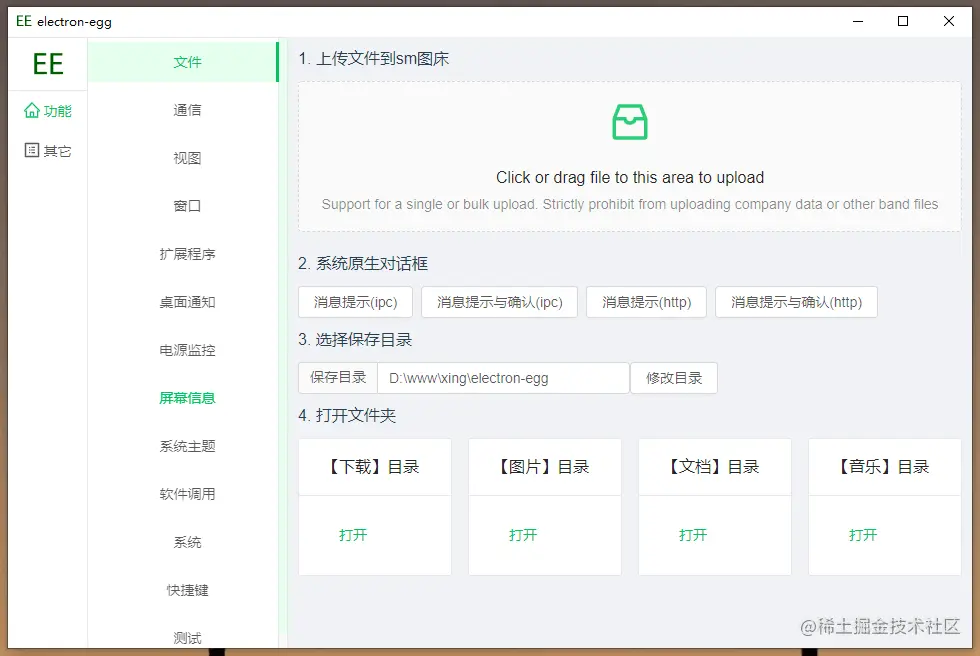Screen dimensions: 980x656
Task: Open the 快捷键 menu item
Action: (187, 590)
